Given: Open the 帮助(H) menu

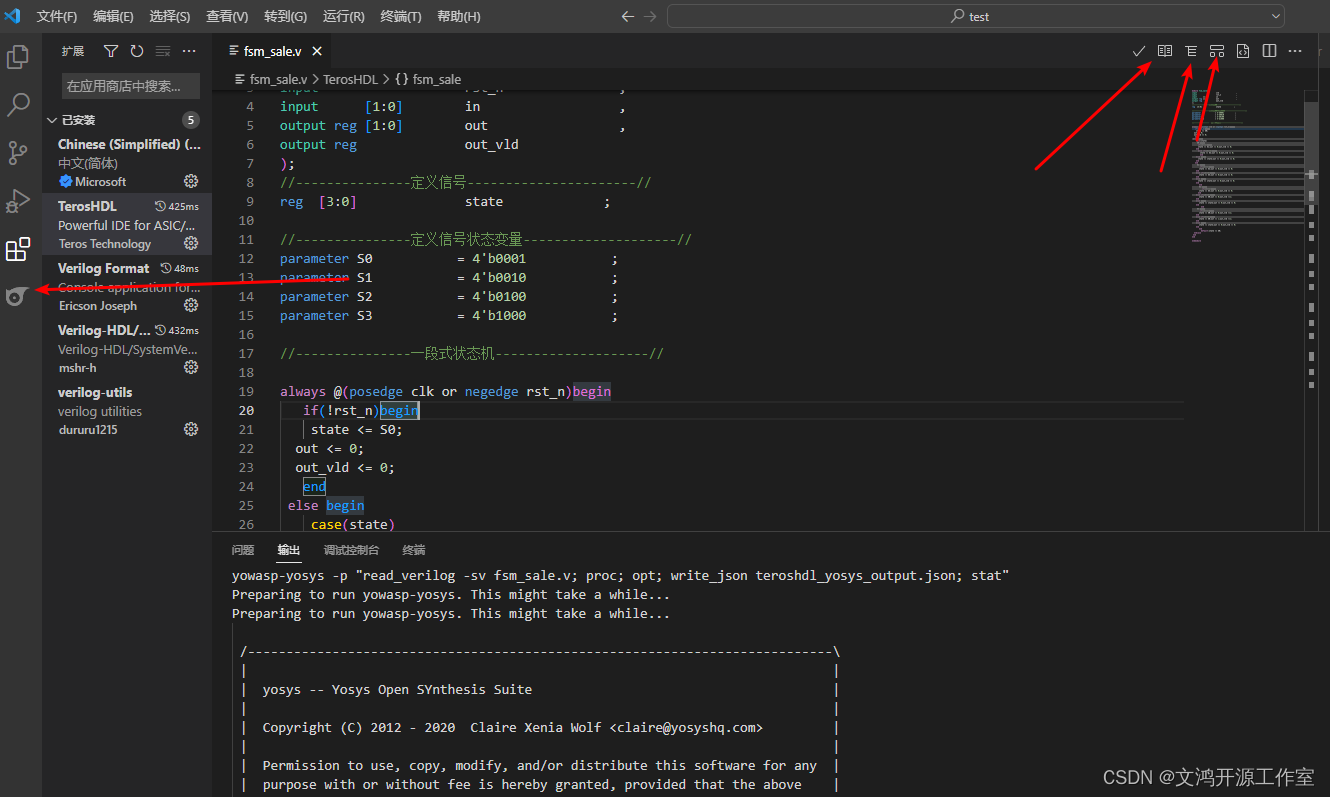Looking at the screenshot, I should point(459,16).
